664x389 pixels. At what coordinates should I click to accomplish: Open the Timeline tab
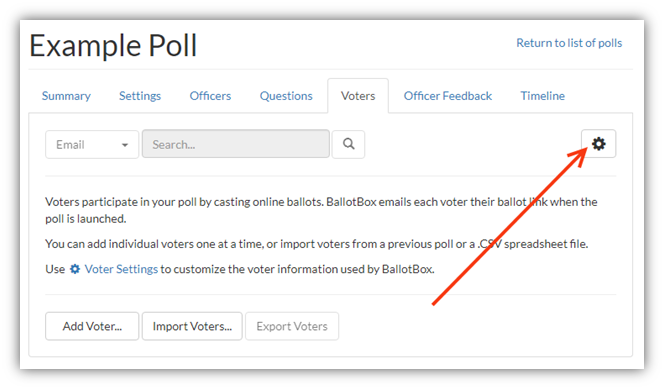pyautogui.click(x=542, y=96)
